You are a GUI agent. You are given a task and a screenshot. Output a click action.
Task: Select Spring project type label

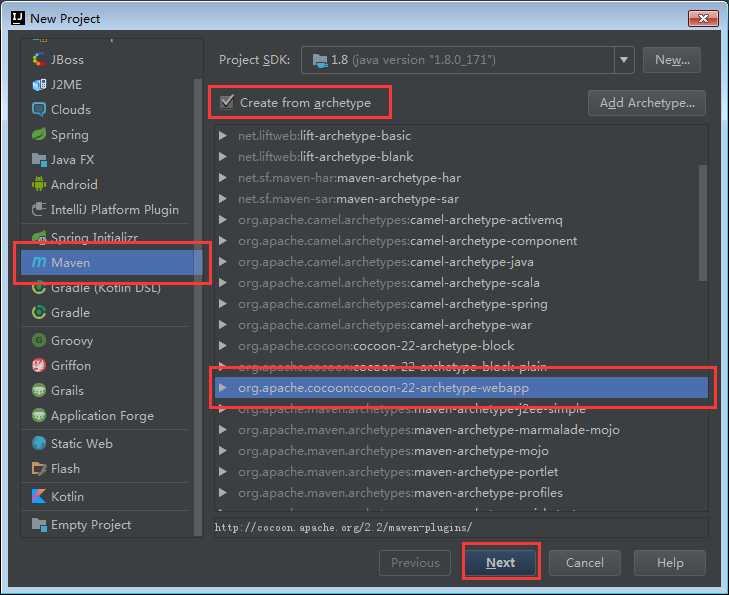pos(70,135)
